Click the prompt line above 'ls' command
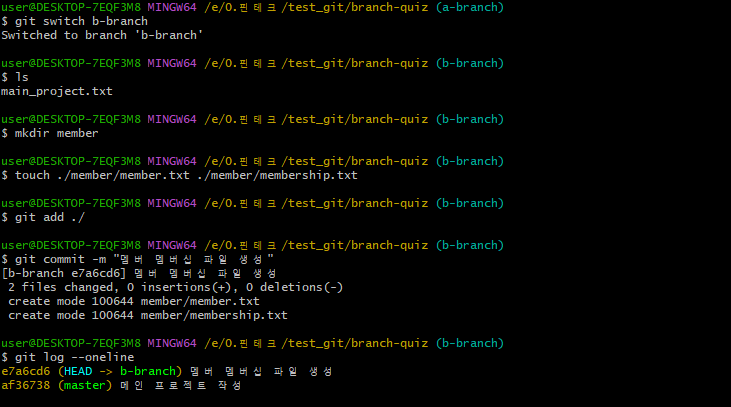 coord(252,63)
